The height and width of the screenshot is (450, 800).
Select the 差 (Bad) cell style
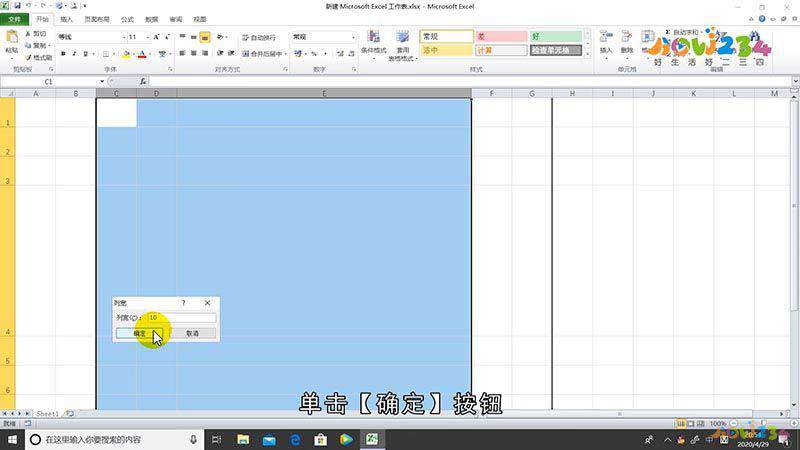tap(501, 37)
